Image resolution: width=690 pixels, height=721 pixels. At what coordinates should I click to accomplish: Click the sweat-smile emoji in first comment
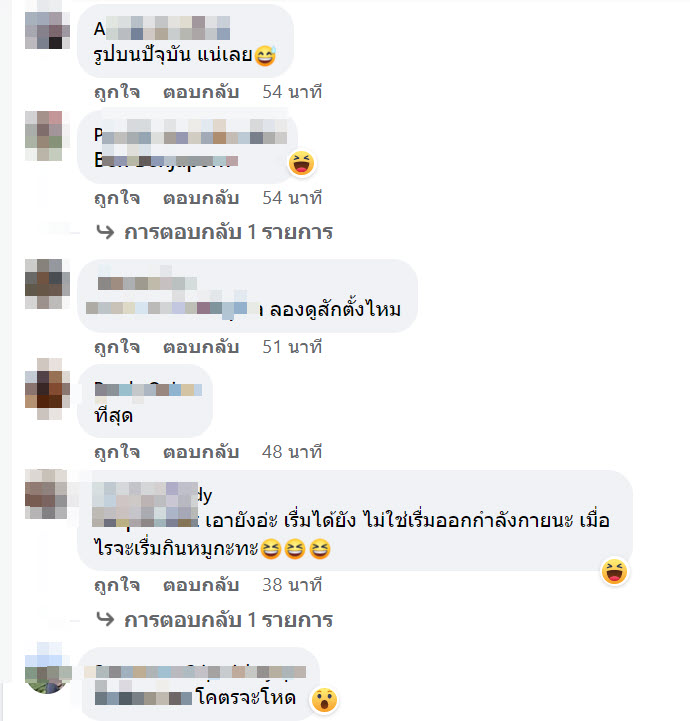coord(265,56)
